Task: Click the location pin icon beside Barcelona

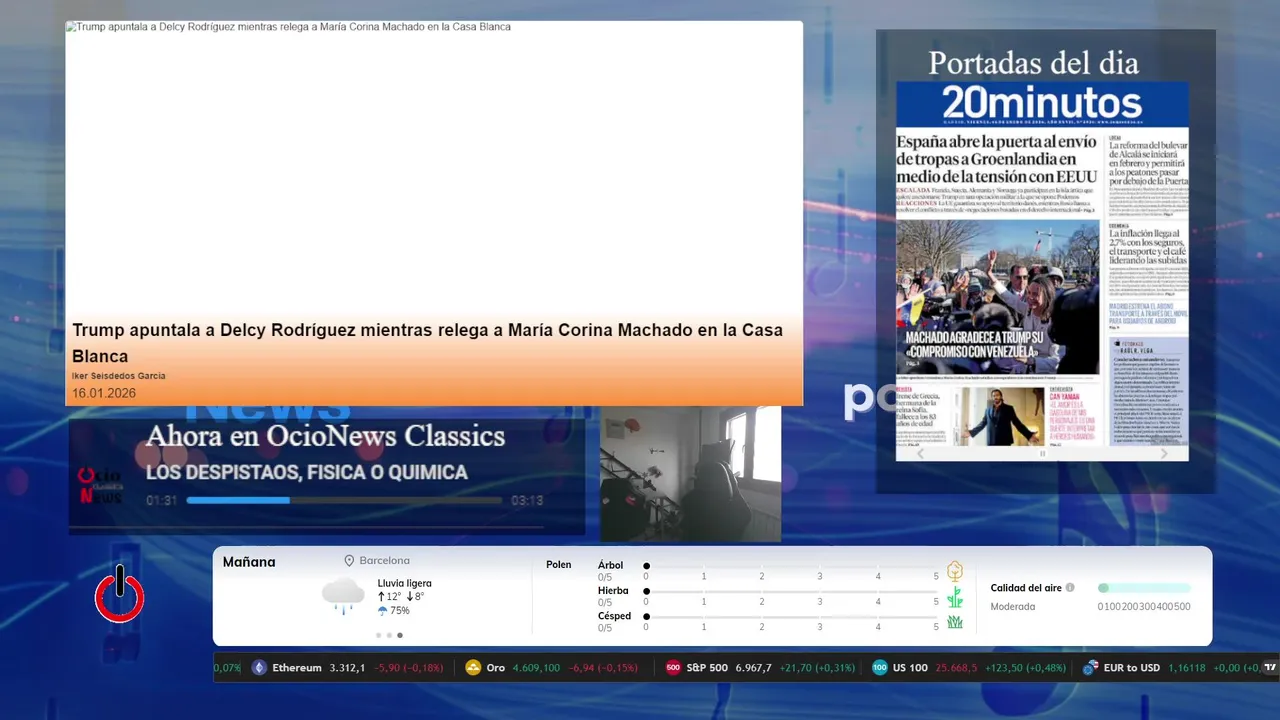Action: tap(349, 561)
